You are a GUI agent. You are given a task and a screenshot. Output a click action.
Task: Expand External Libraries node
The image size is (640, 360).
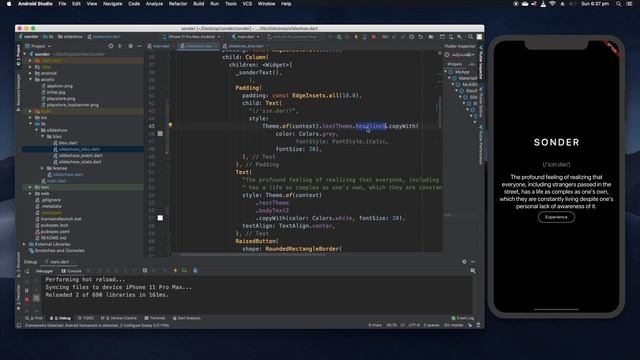[25, 244]
